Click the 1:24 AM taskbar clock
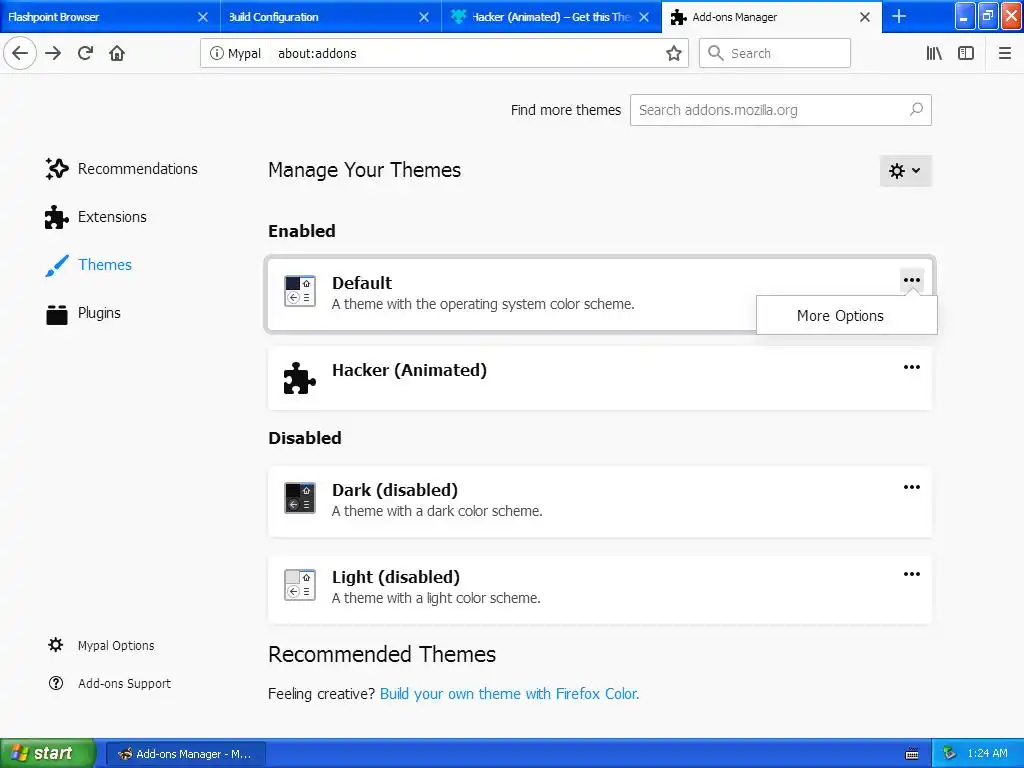The image size is (1024, 768). (987, 753)
